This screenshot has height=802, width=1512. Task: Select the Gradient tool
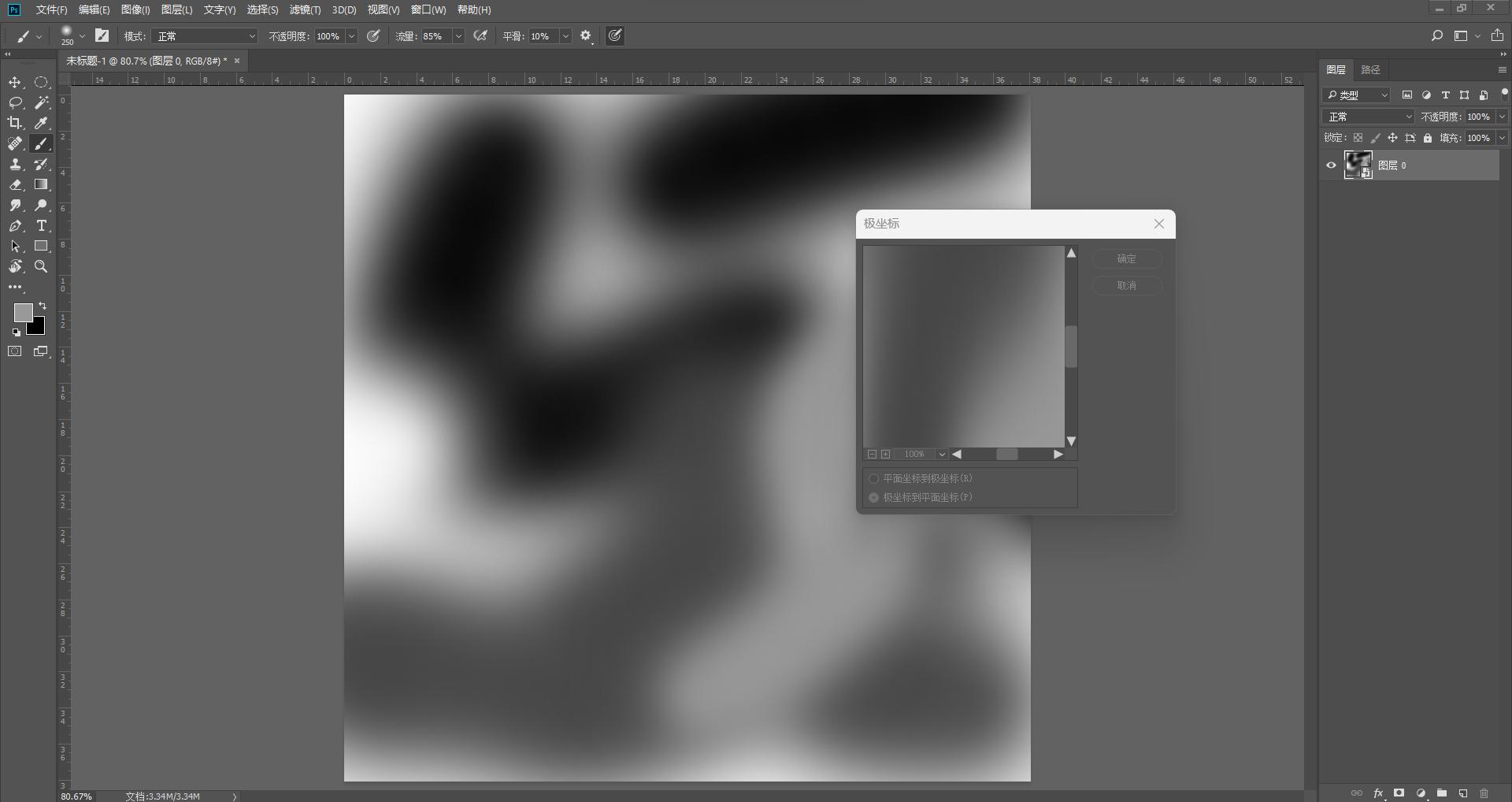pyautogui.click(x=41, y=184)
